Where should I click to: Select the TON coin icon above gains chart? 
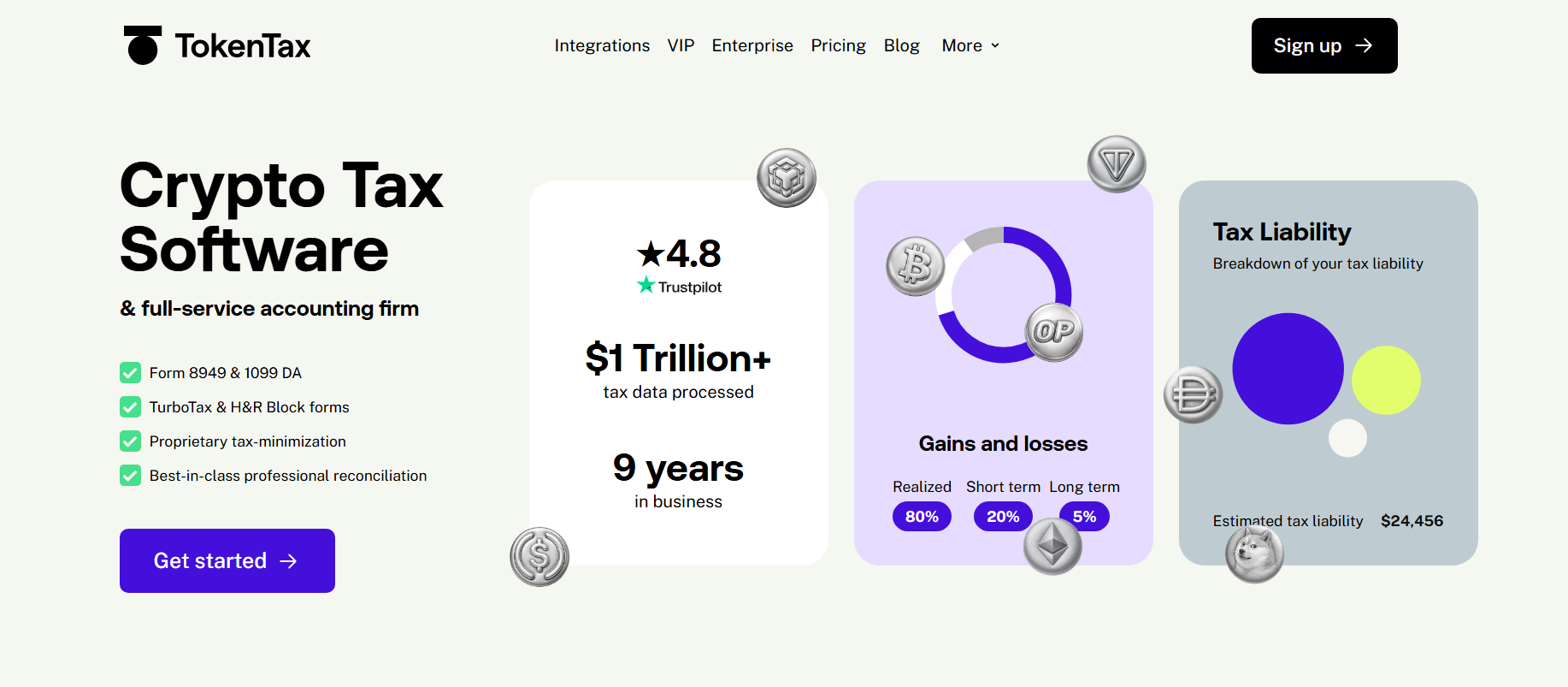(1116, 163)
